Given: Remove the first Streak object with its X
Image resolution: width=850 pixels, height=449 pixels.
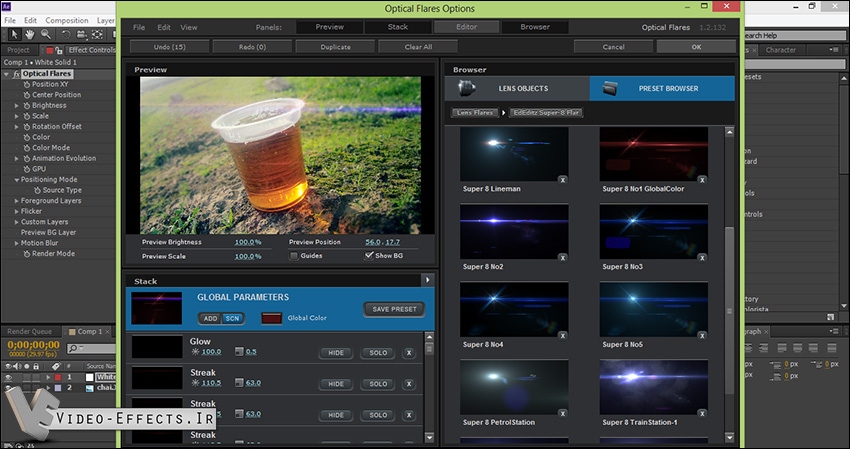Looking at the screenshot, I should pyautogui.click(x=409, y=383).
